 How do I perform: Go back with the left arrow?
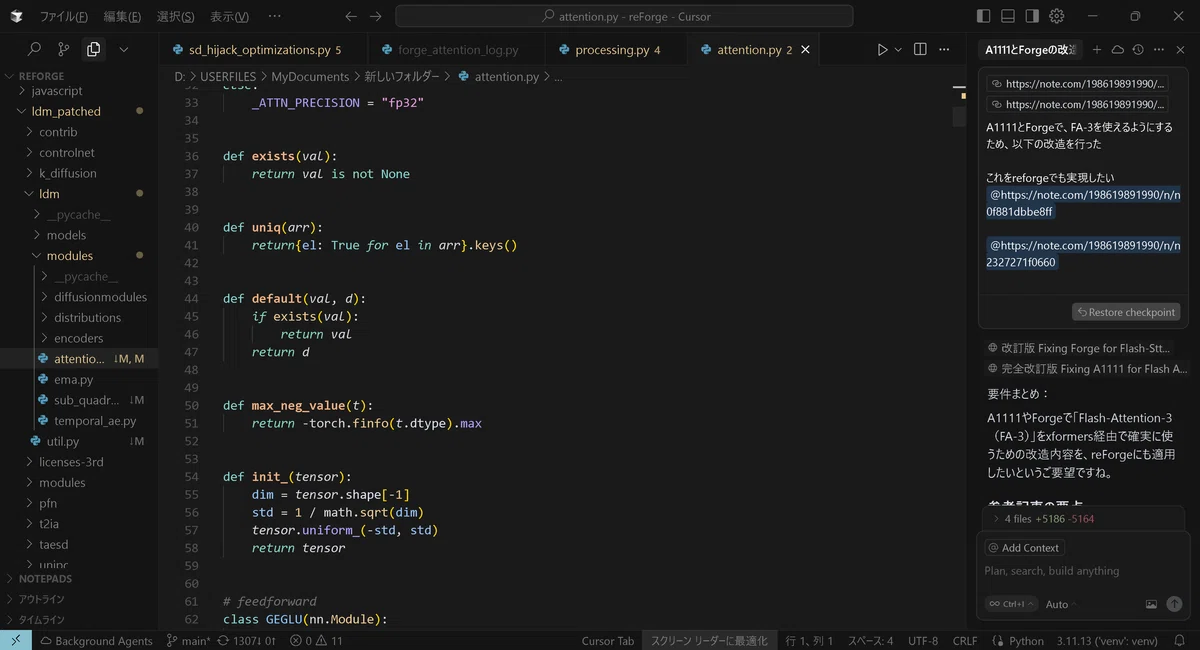[x=350, y=16]
